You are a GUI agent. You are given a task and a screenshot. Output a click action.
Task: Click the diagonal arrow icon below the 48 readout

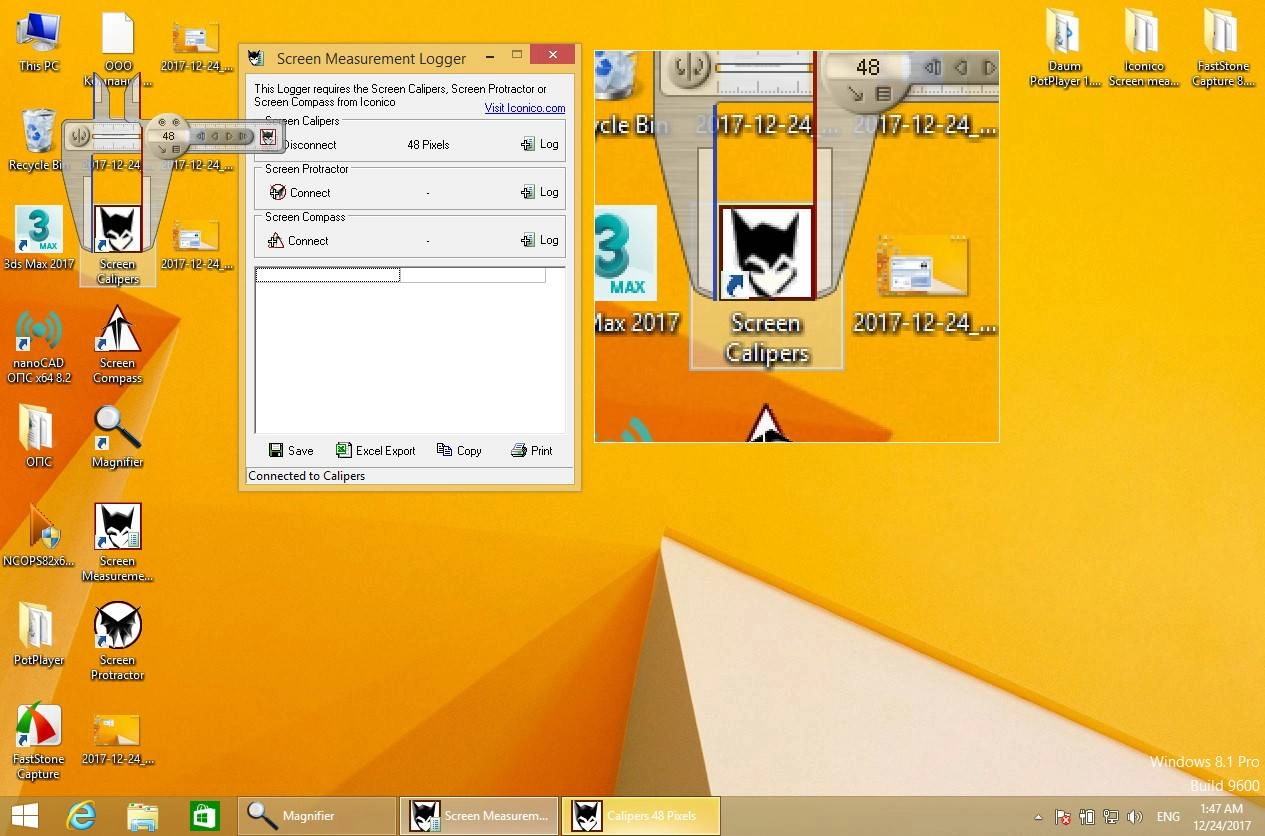(x=161, y=150)
